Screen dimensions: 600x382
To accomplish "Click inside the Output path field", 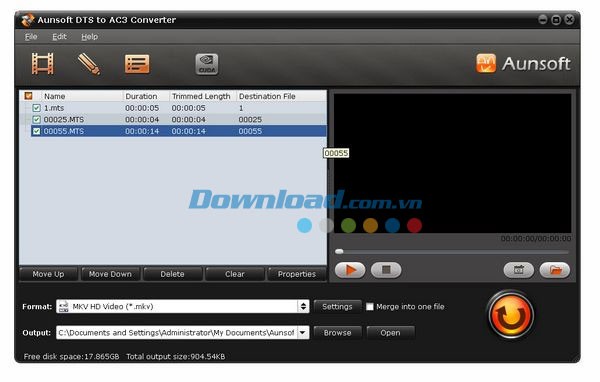I will coord(177,333).
